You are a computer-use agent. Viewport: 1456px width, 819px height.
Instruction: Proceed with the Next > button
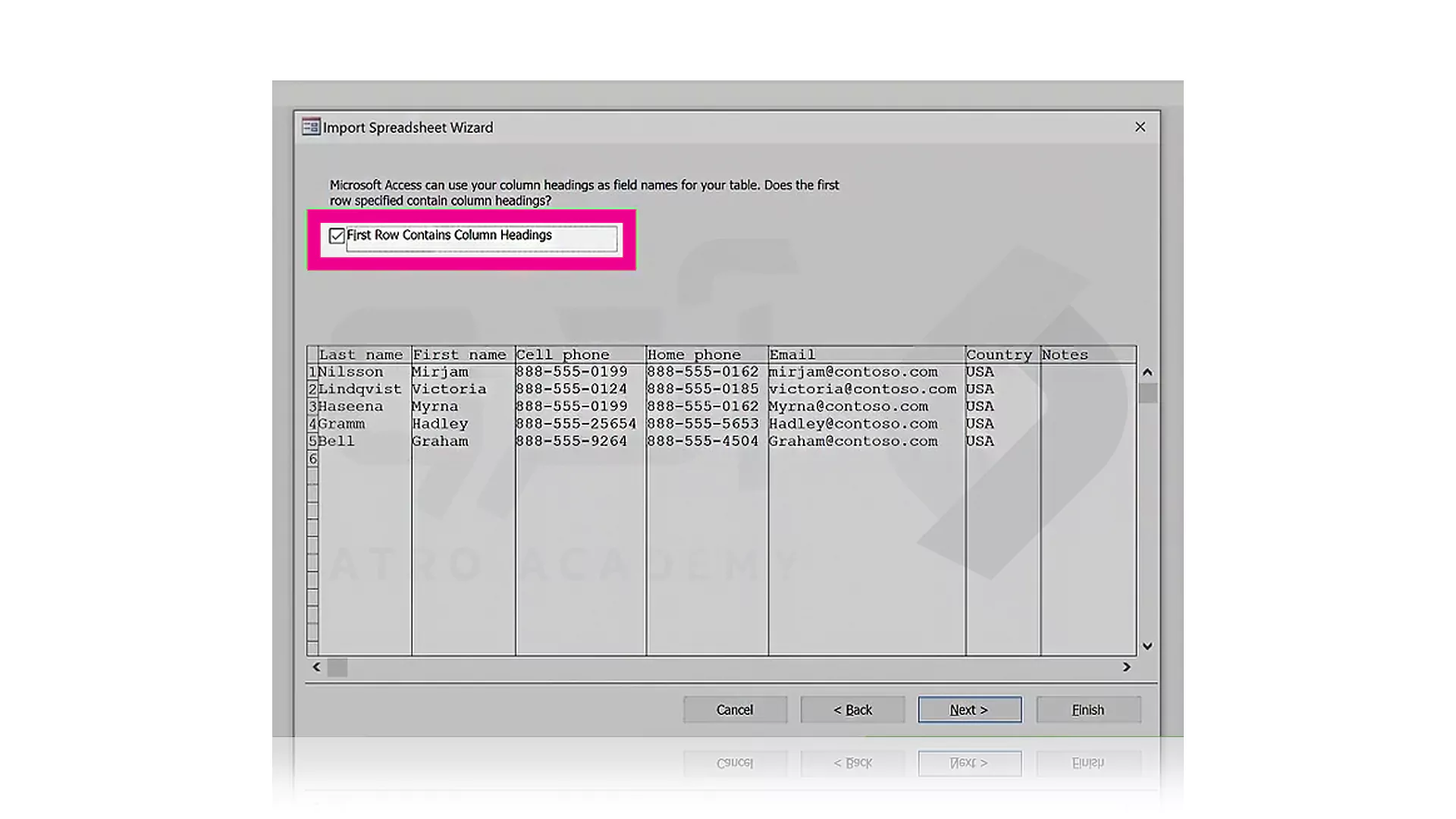point(969,710)
